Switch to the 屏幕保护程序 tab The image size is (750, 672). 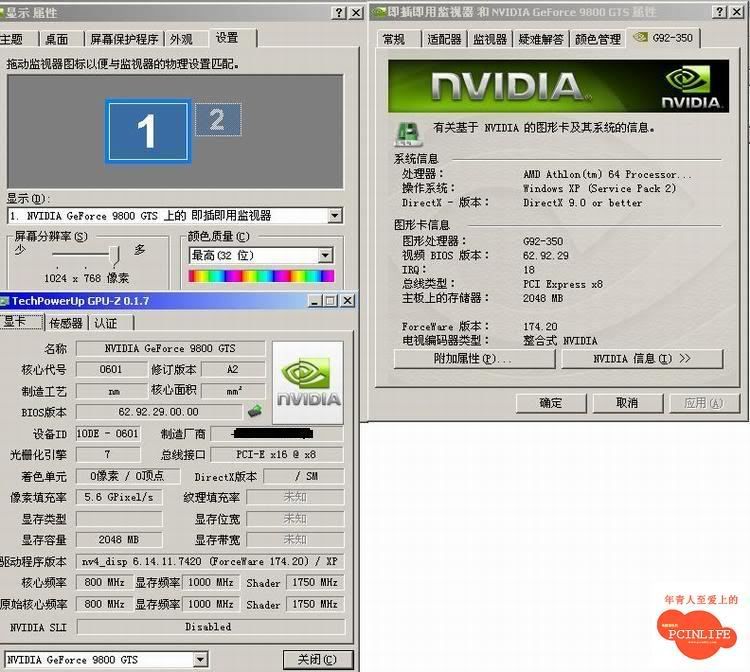[x=124, y=39]
